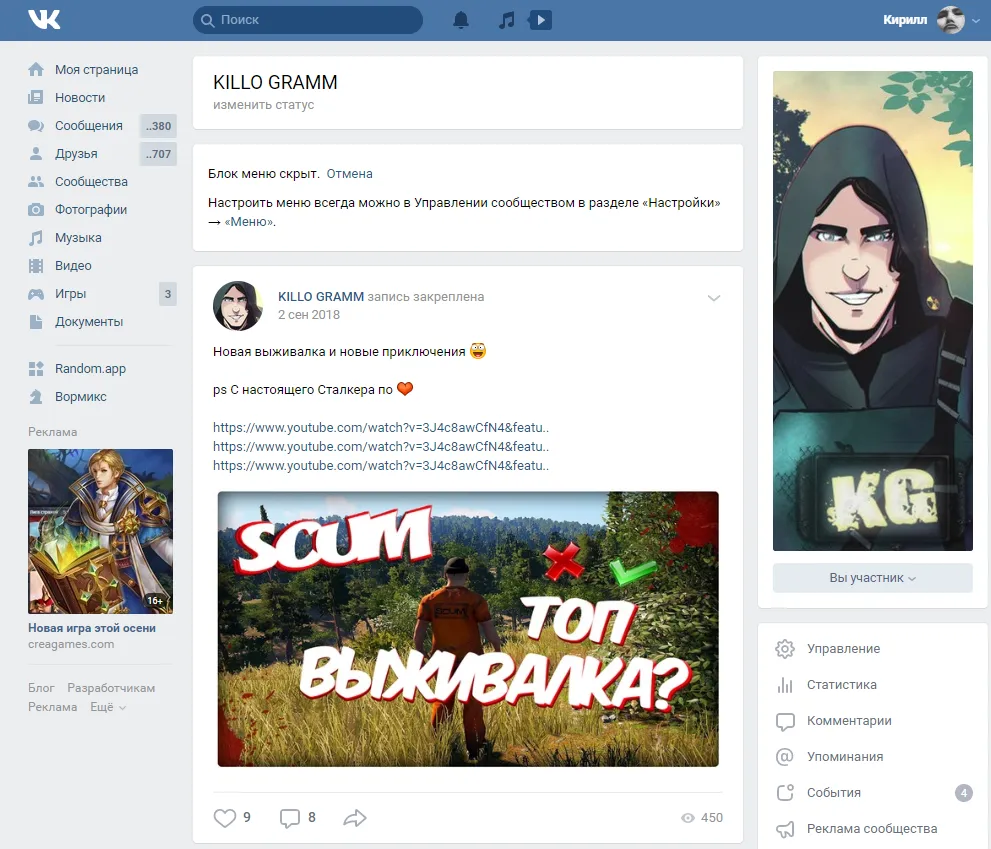Click the @ icon beside Упоминания
The image size is (991, 849).
[785, 757]
